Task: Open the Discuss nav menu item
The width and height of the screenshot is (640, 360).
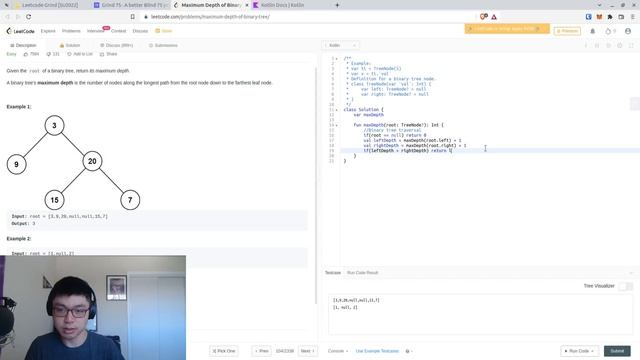Action: click(x=140, y=31)
